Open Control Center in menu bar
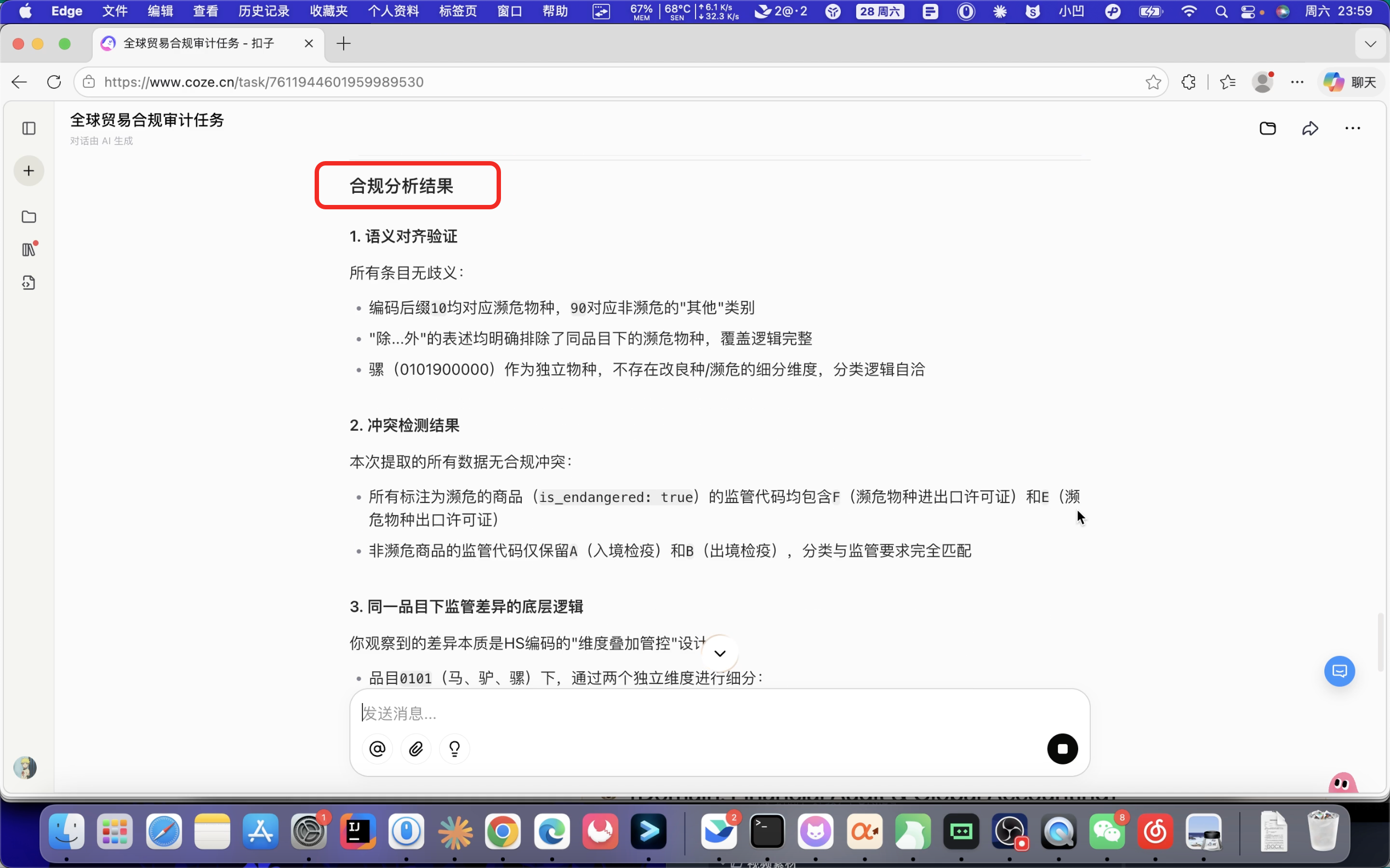Screen dimensions: 1390x868 pyautogui.click(x=1247, y=12)
